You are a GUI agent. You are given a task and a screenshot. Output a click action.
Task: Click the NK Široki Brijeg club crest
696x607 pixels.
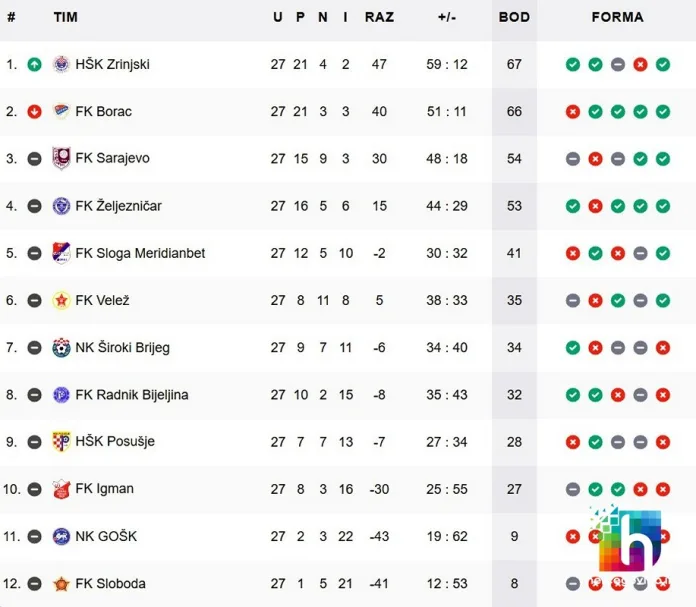tap(61, 348)
